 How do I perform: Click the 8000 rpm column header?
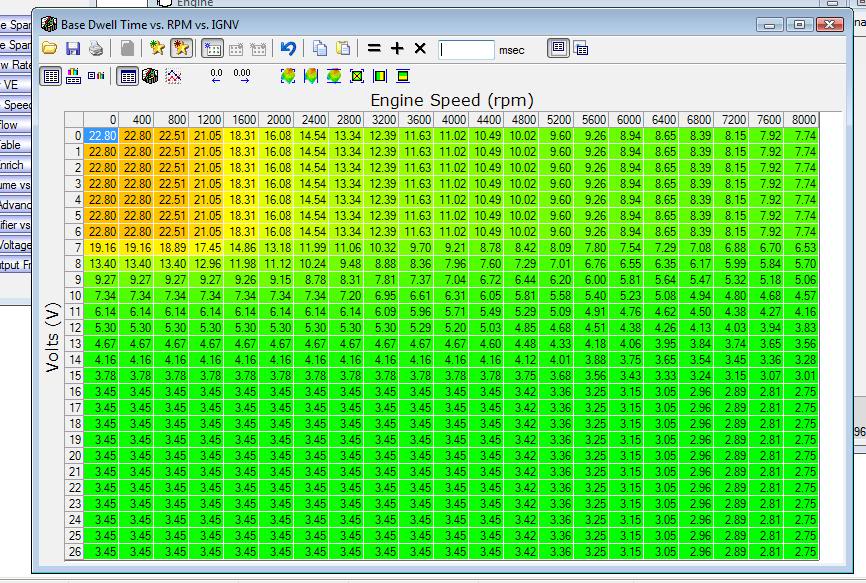(x=802, y=120)
